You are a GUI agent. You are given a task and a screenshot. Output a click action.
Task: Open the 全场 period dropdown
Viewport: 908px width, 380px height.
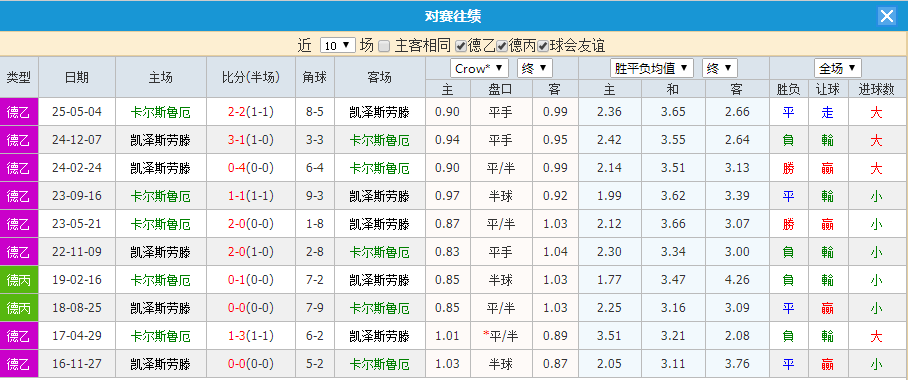pos(837,68)
